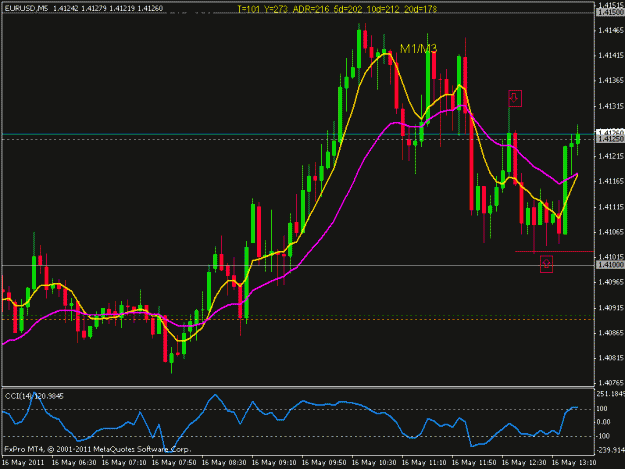Click the 1.41250 highlighted price tag
The width and height of the screenshot is (625, 469).
[x=610, y=139]
